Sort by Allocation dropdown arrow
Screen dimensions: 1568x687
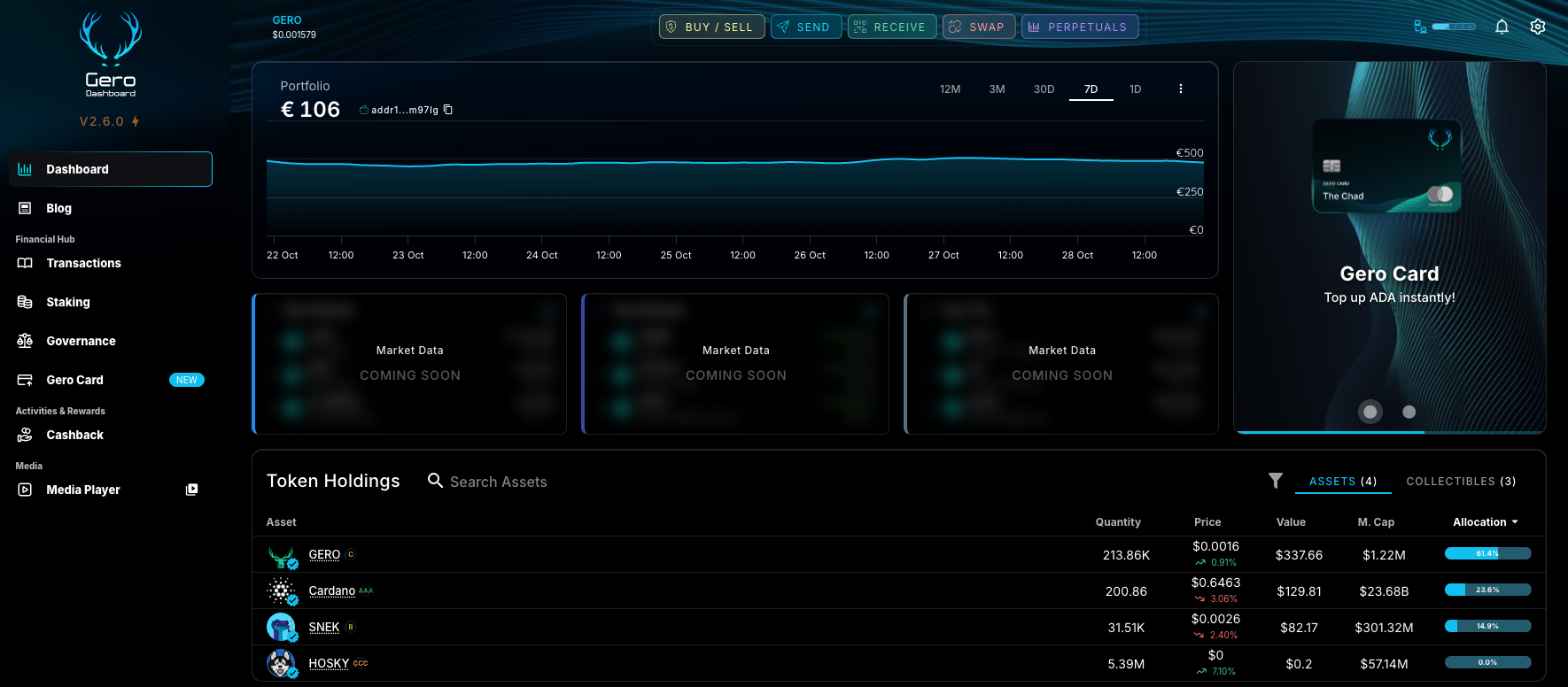(x=1515, y=522)
